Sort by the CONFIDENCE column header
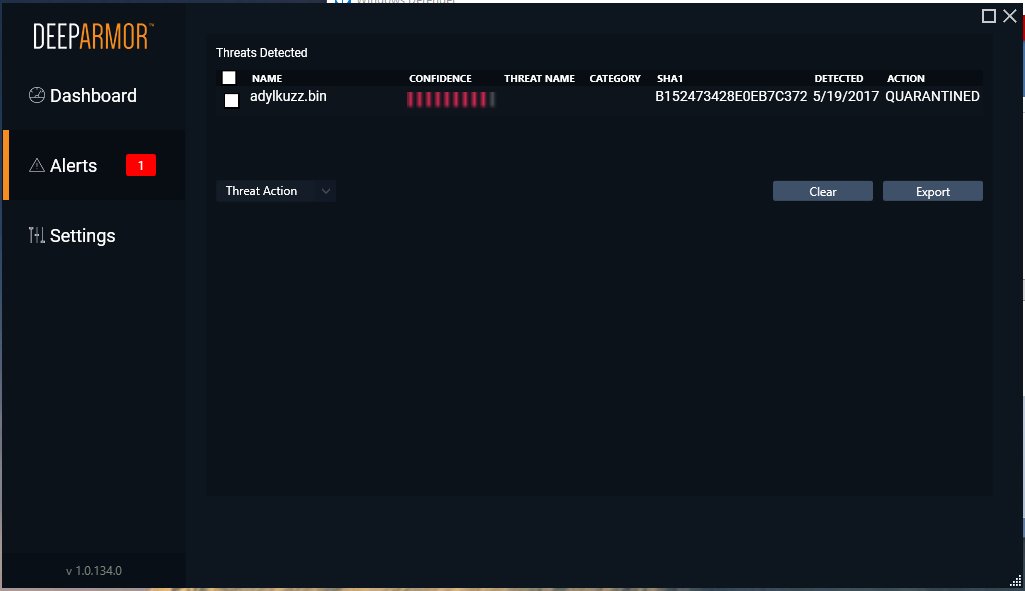 coord(440,78)
